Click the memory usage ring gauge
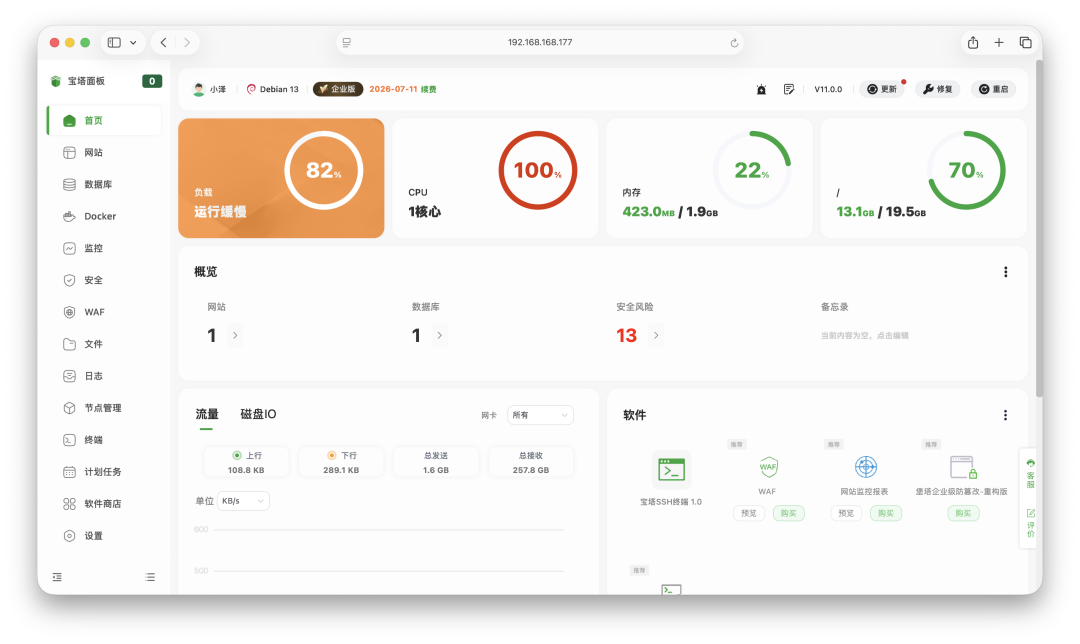This screenshot has width=1080, height=644. (755, 170)
